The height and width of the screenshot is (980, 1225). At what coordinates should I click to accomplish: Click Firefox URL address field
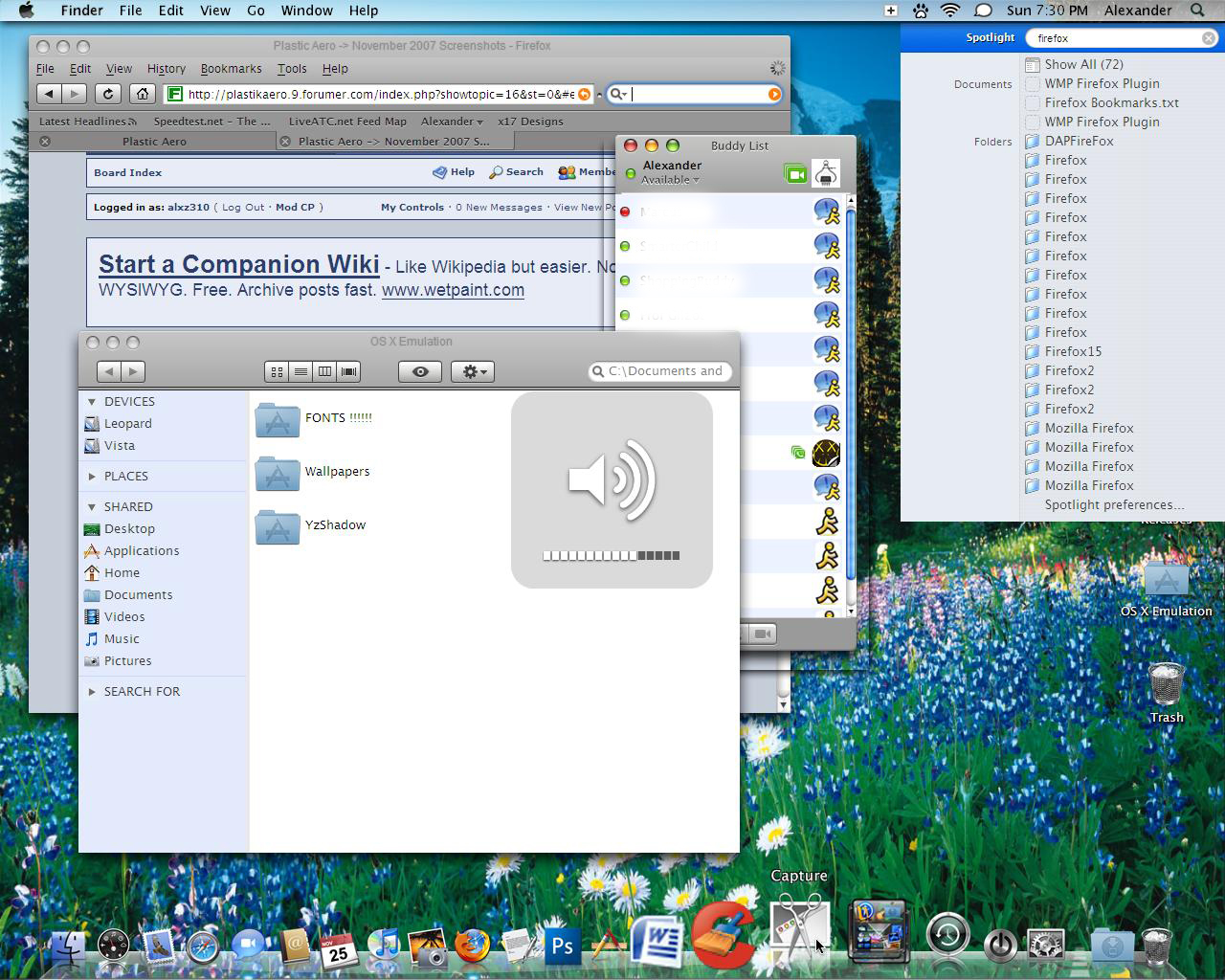coord(380,94)
